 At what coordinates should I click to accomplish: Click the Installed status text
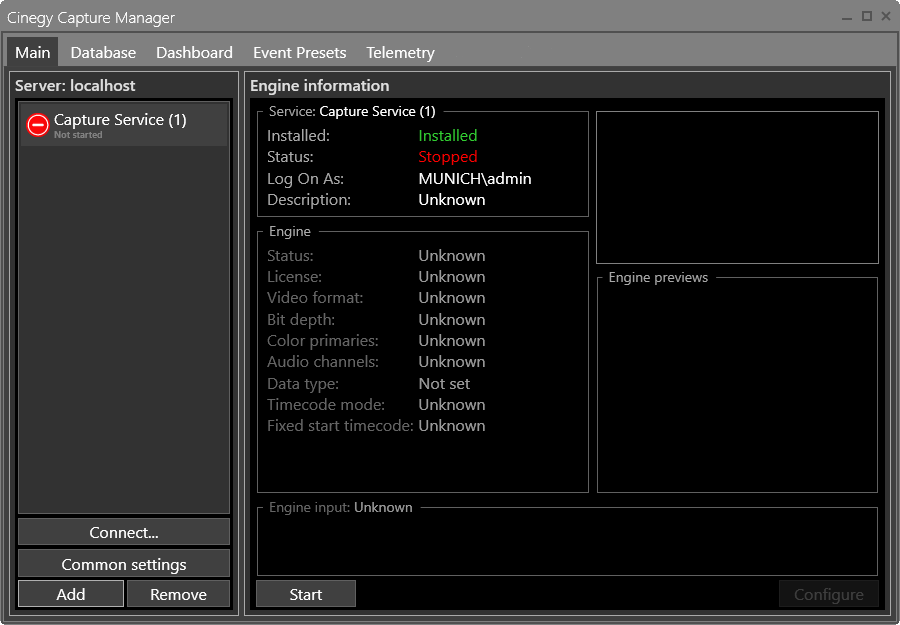(x=448, y=135)
